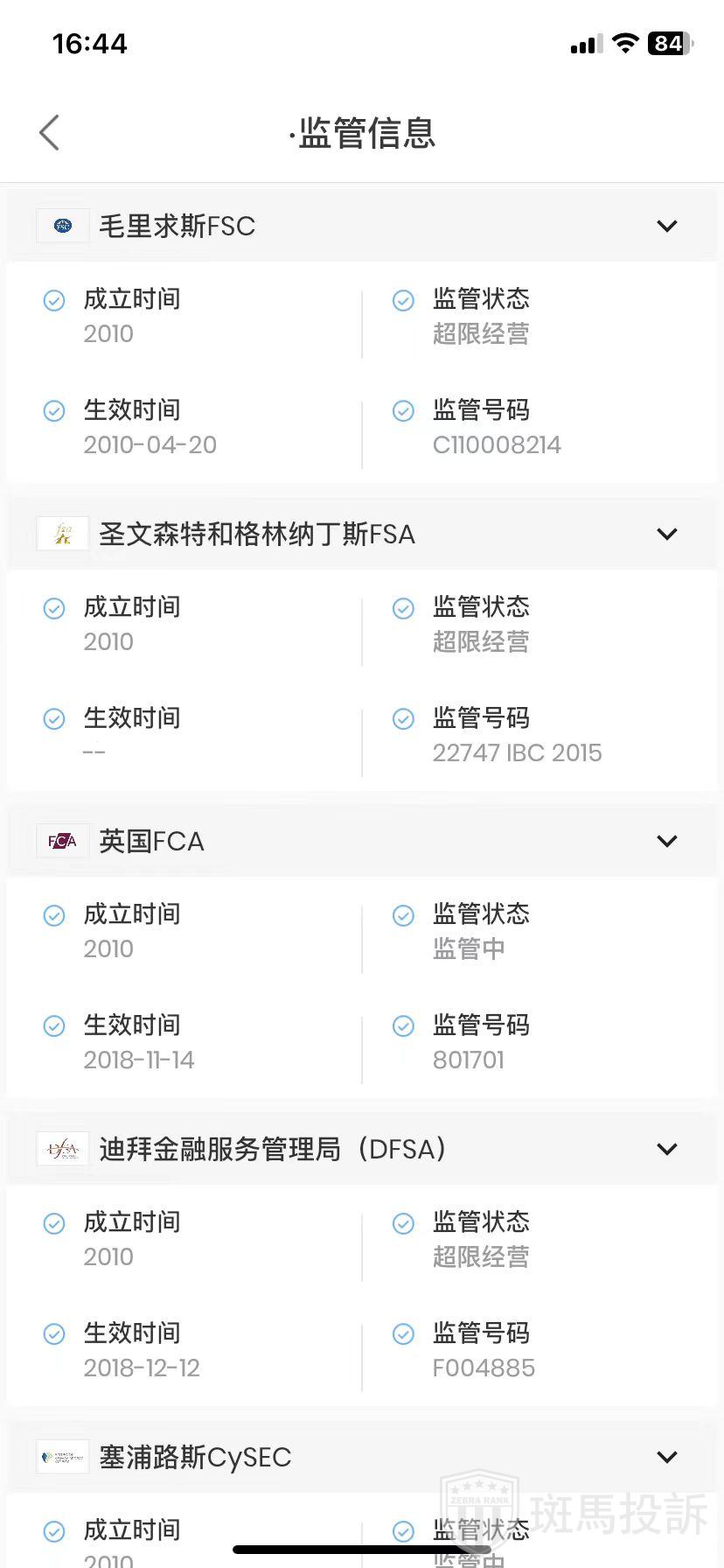Tap the Wi-Fi status icon
Viewport: 724px width, 1568px height.
tap(625, 44)
